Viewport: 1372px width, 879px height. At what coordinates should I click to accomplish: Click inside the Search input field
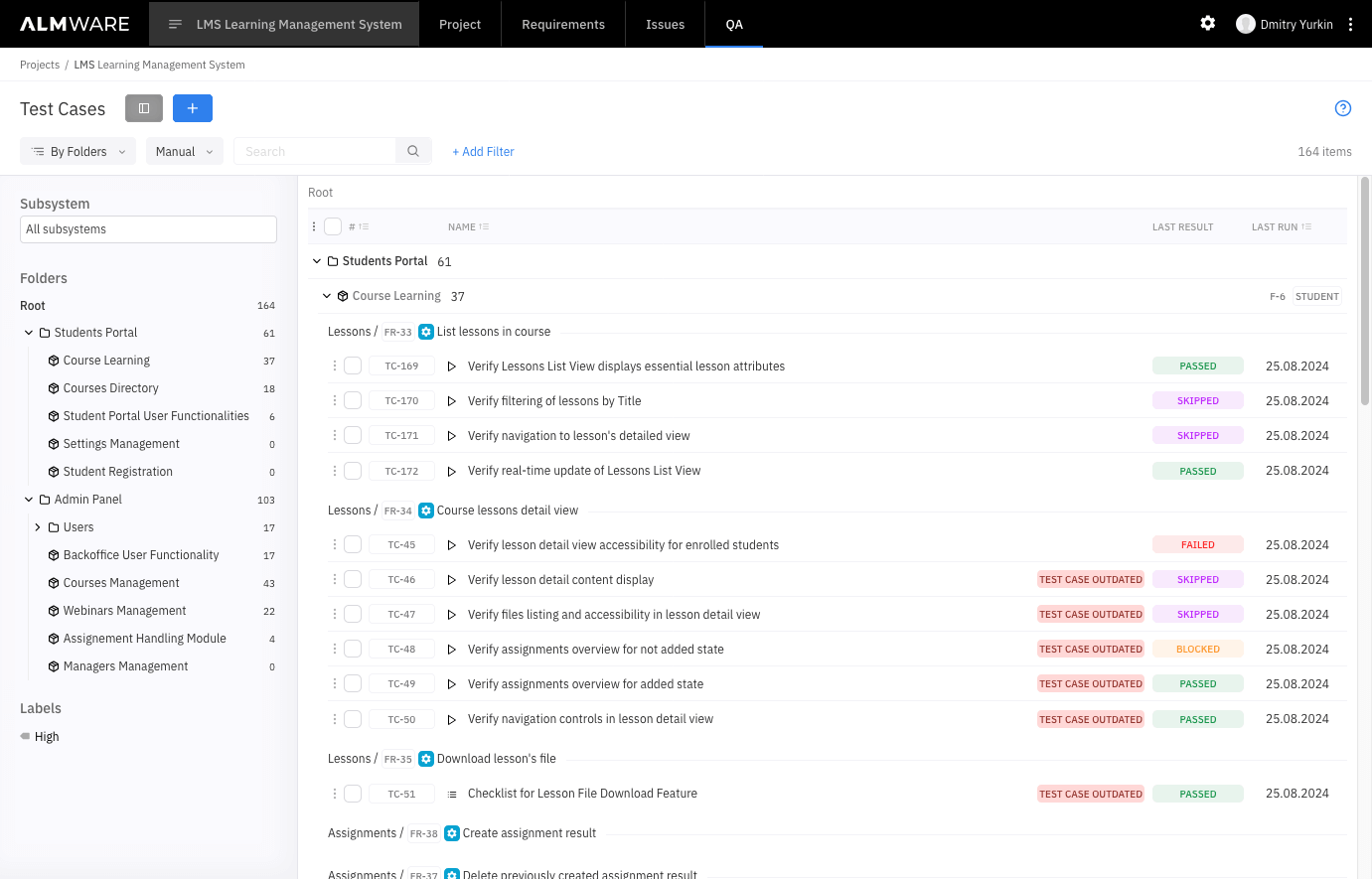click(315, 151)
